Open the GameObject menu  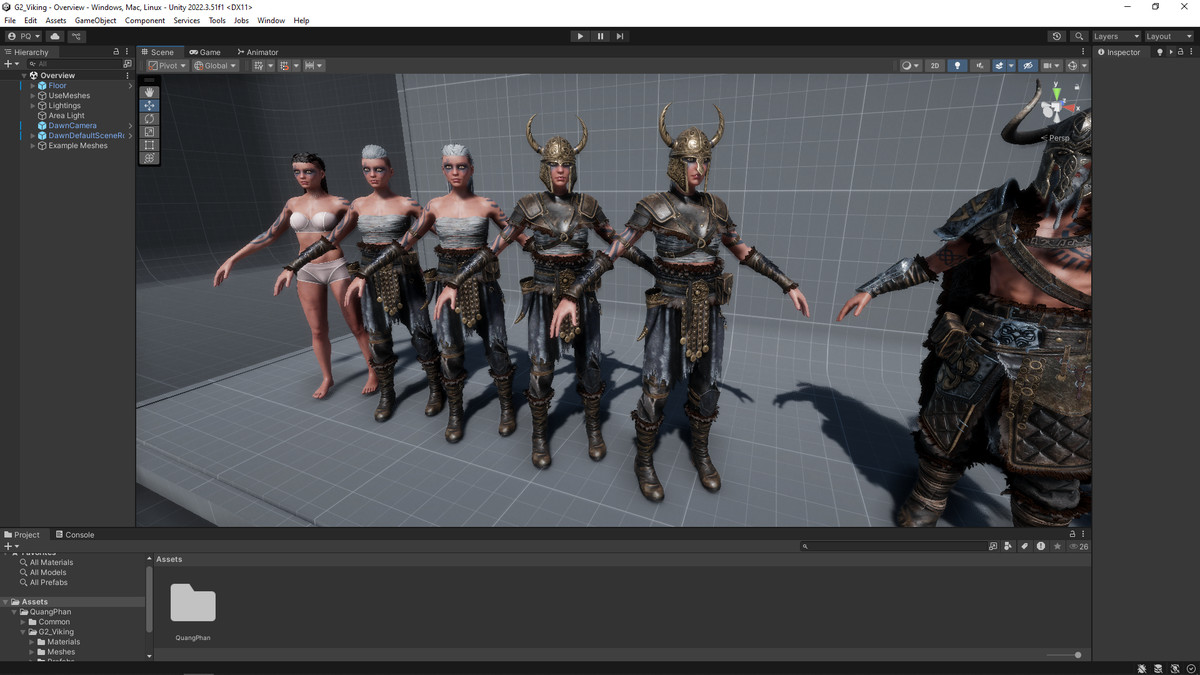(x=95, y=20)
